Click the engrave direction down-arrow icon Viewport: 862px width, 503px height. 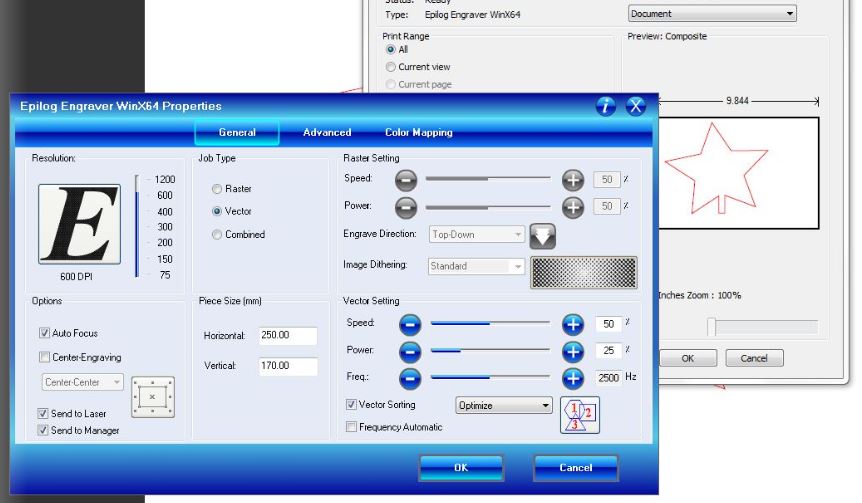[x=543, y=236]
